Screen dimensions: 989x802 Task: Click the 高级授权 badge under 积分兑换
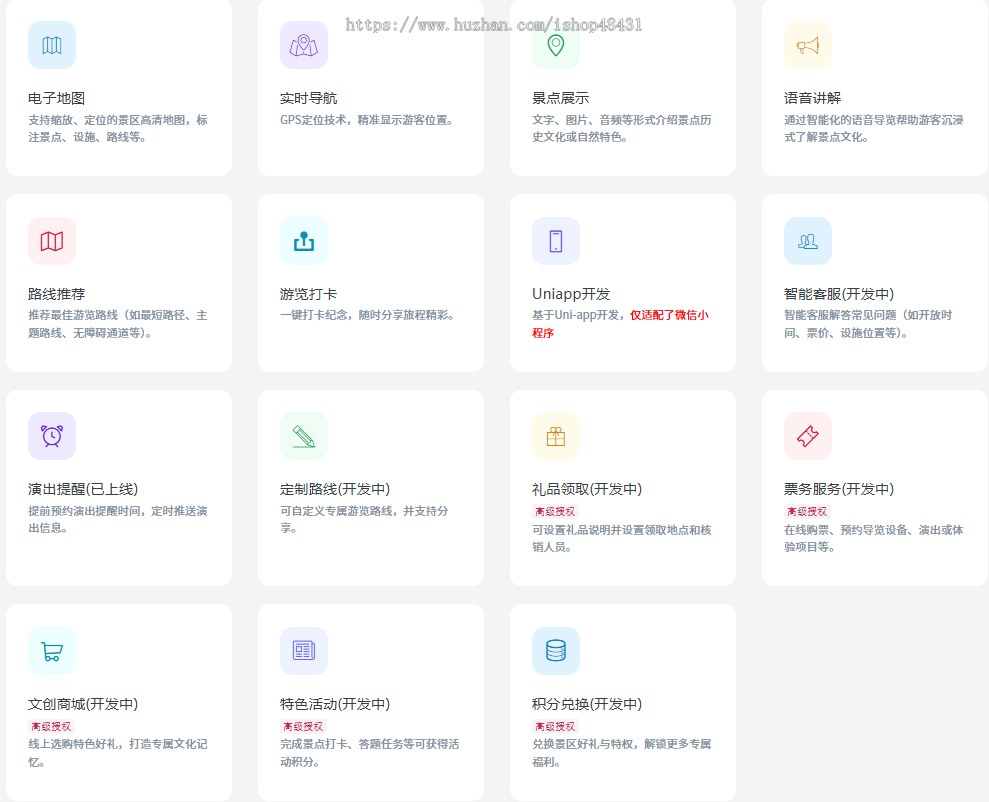555,726
